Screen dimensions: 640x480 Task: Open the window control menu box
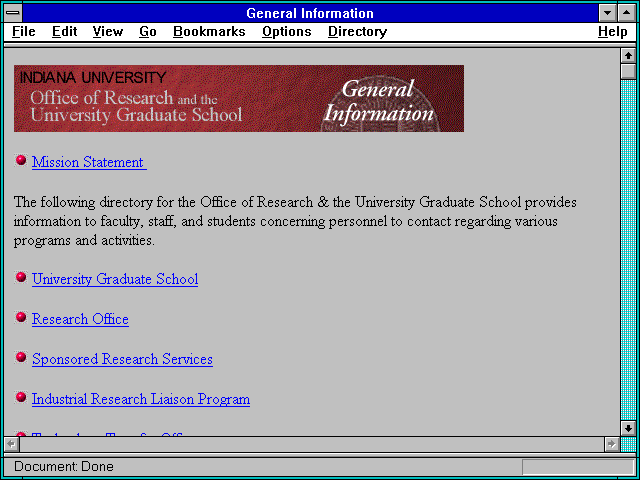pos(13,13)
